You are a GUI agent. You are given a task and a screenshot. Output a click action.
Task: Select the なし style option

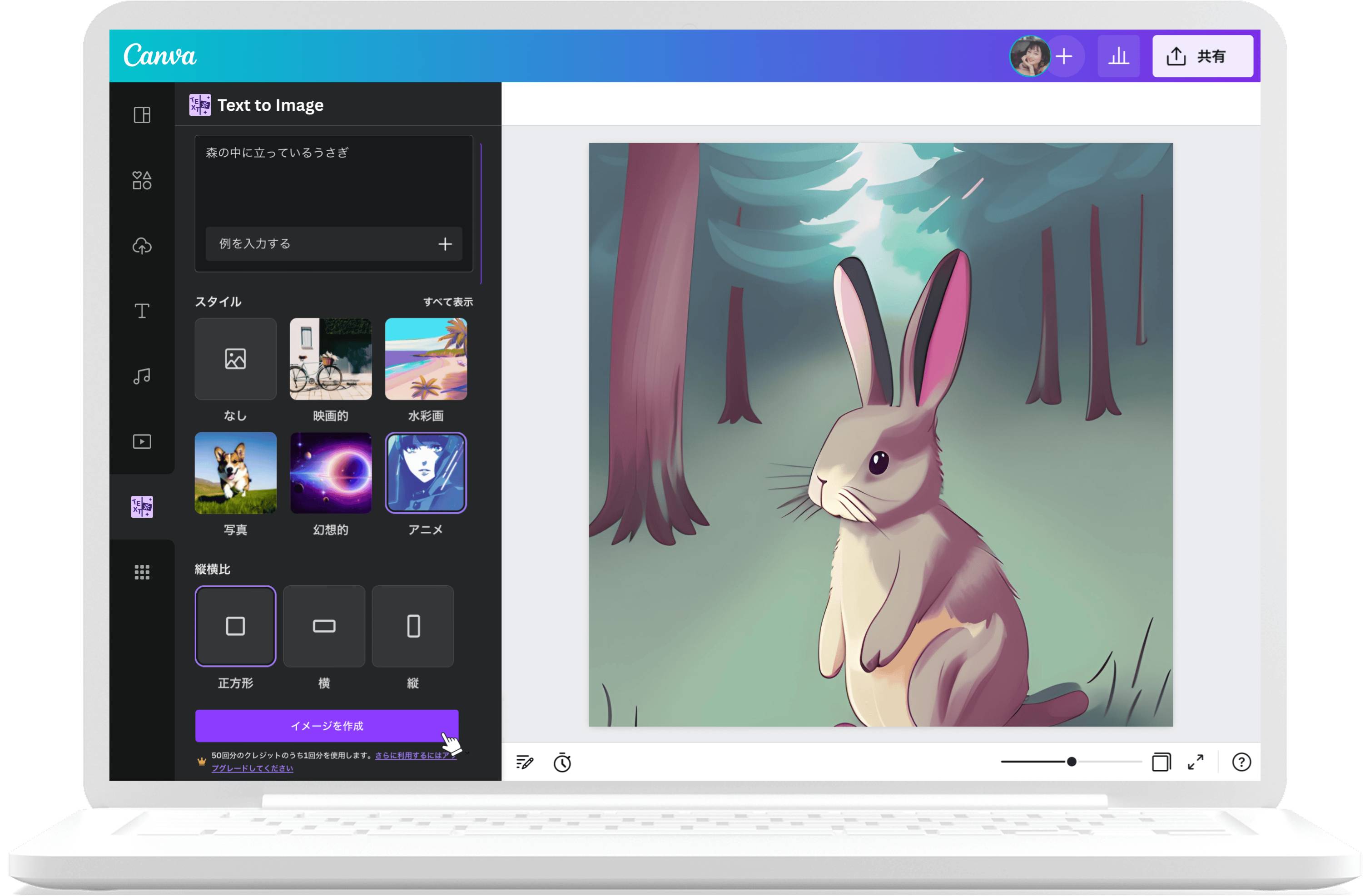pos(235,359)
